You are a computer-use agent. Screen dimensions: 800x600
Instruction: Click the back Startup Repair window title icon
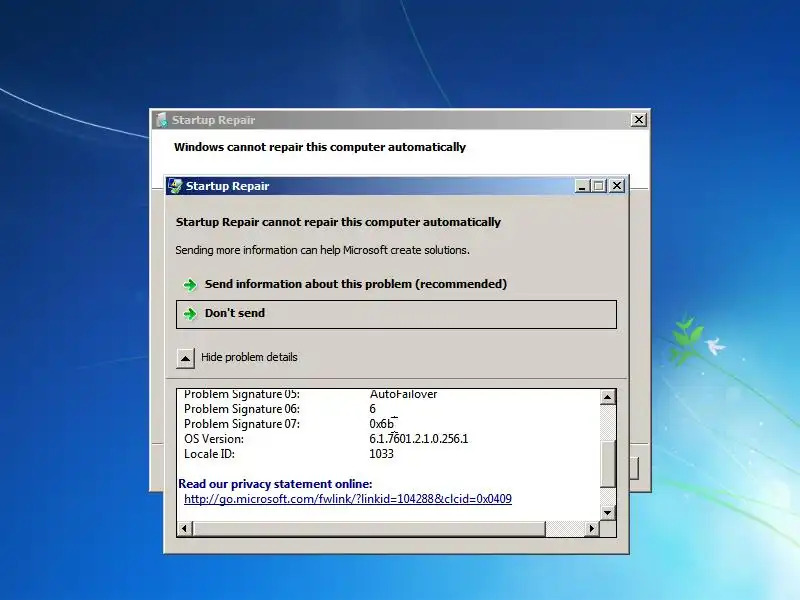pos(162,120)
